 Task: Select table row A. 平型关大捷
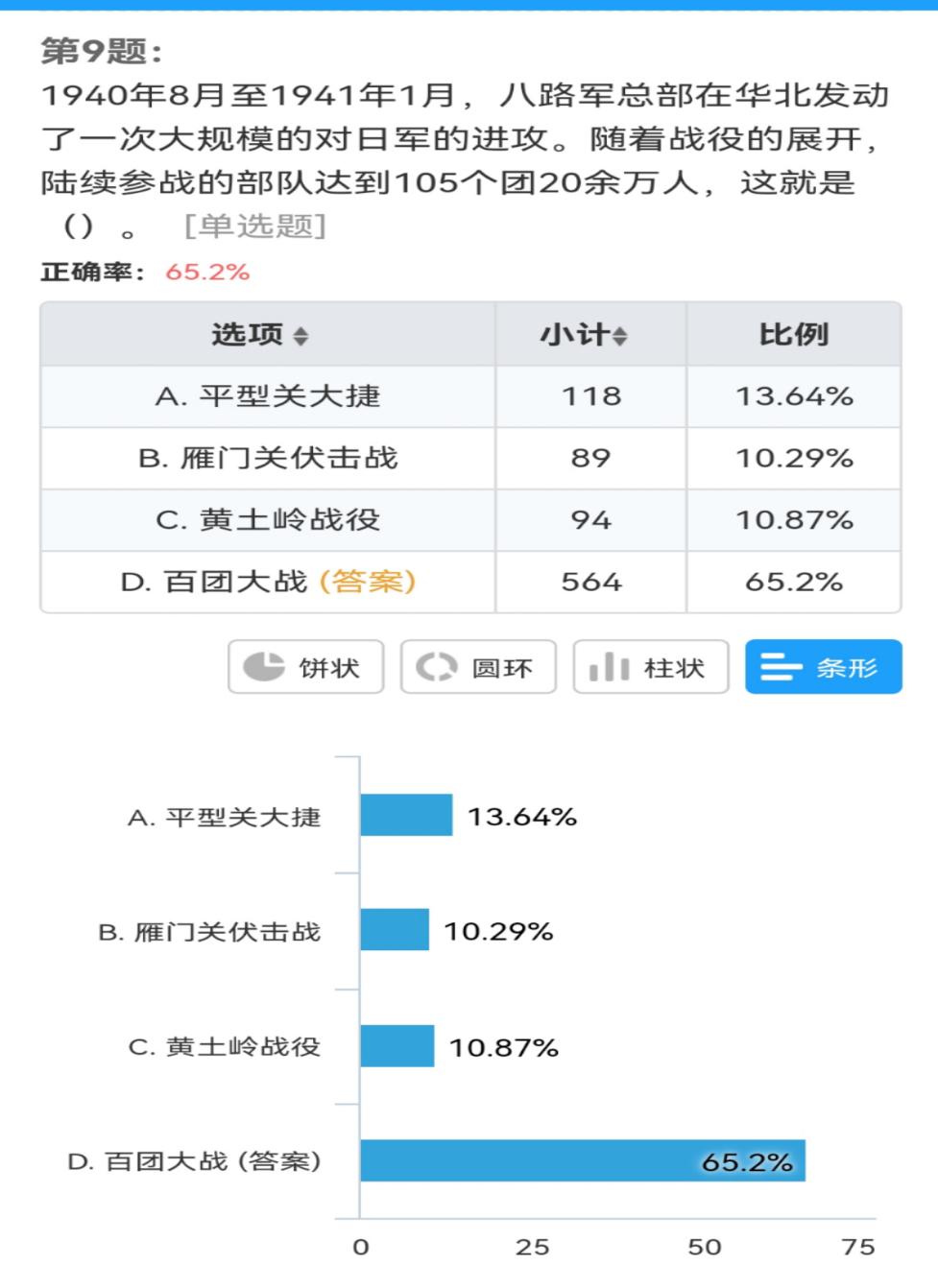[x=268, y=396]
